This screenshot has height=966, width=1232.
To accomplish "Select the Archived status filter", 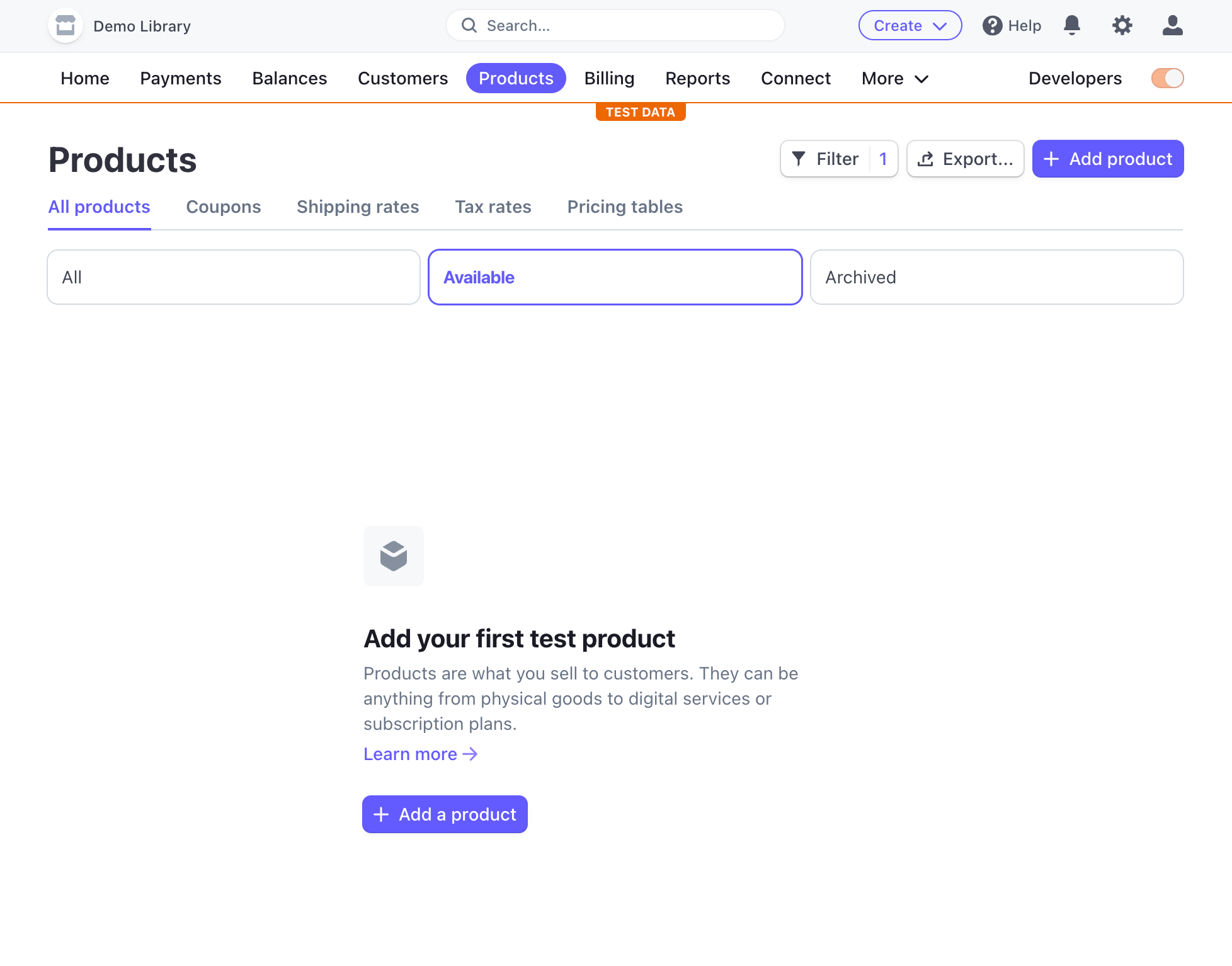I will 996,277.
